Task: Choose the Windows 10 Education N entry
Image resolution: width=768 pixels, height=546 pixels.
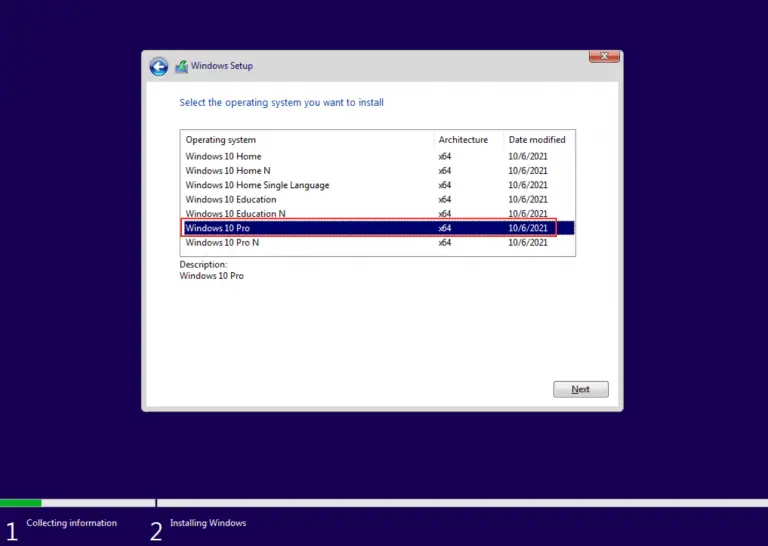Action: [378, 214]
